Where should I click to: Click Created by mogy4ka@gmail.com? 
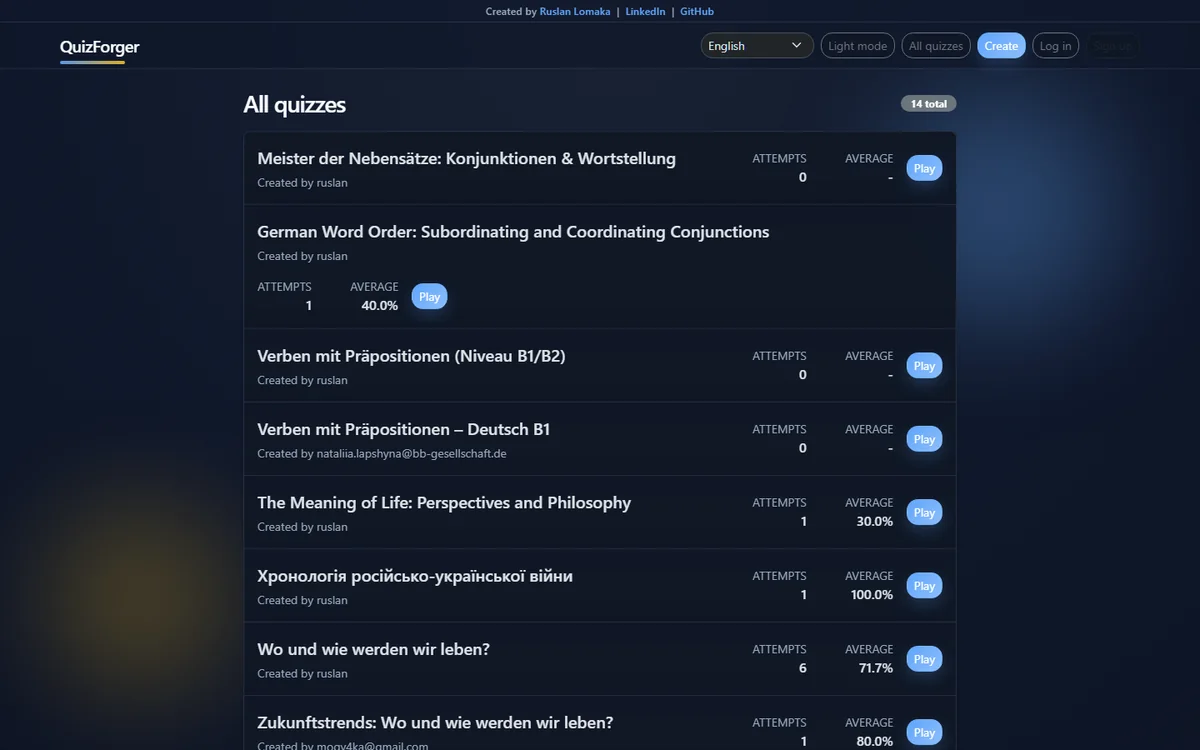(342, 746)
